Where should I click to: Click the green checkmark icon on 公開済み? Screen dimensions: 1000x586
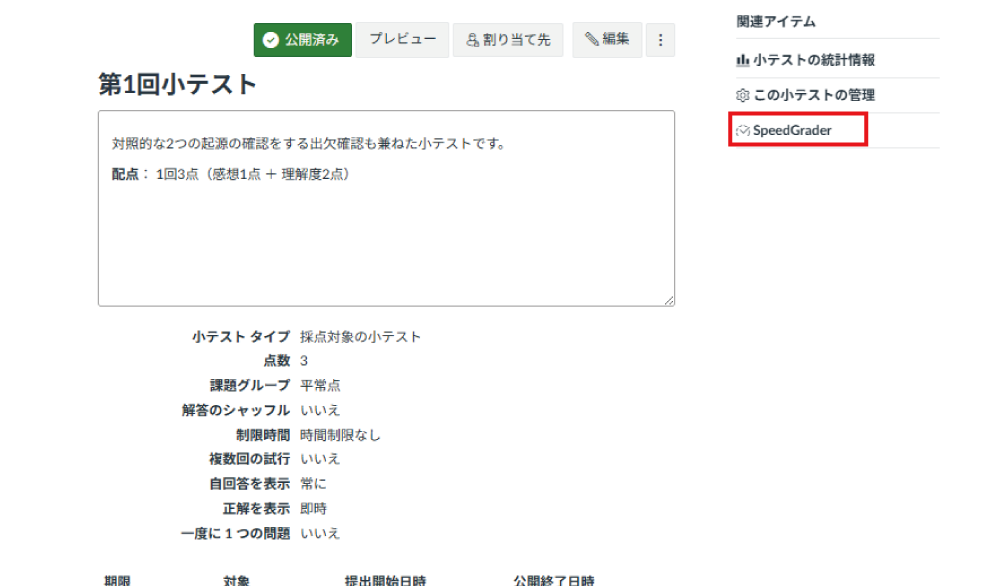click(270, 40)
